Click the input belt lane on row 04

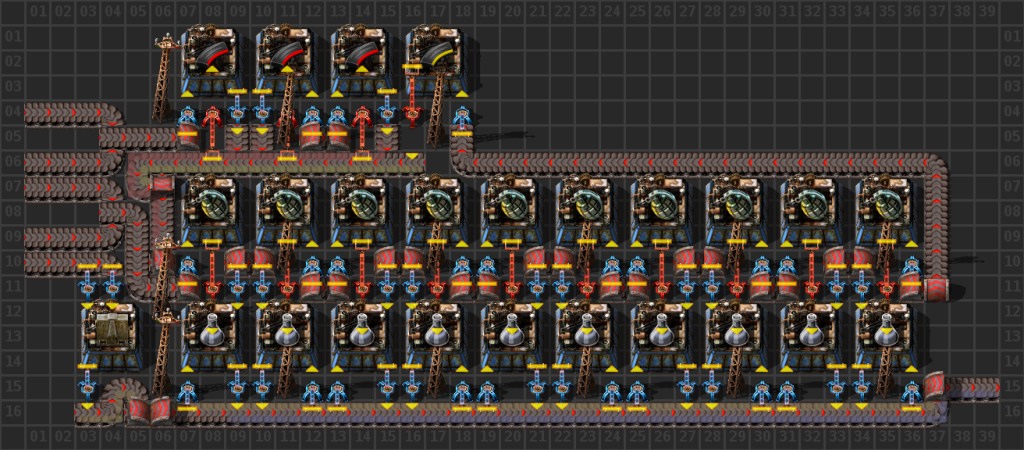click(73, 114)
